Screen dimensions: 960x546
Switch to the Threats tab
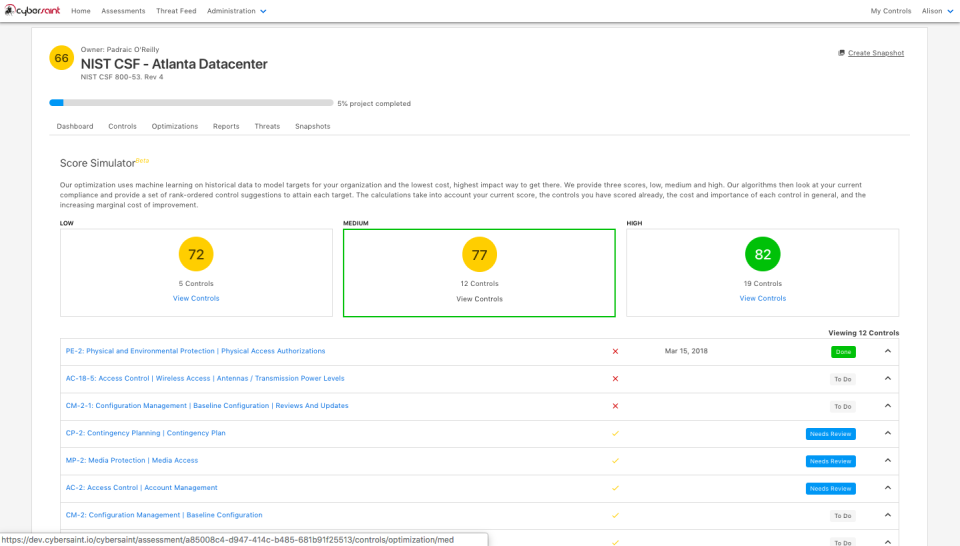click(x=267, y=126)
